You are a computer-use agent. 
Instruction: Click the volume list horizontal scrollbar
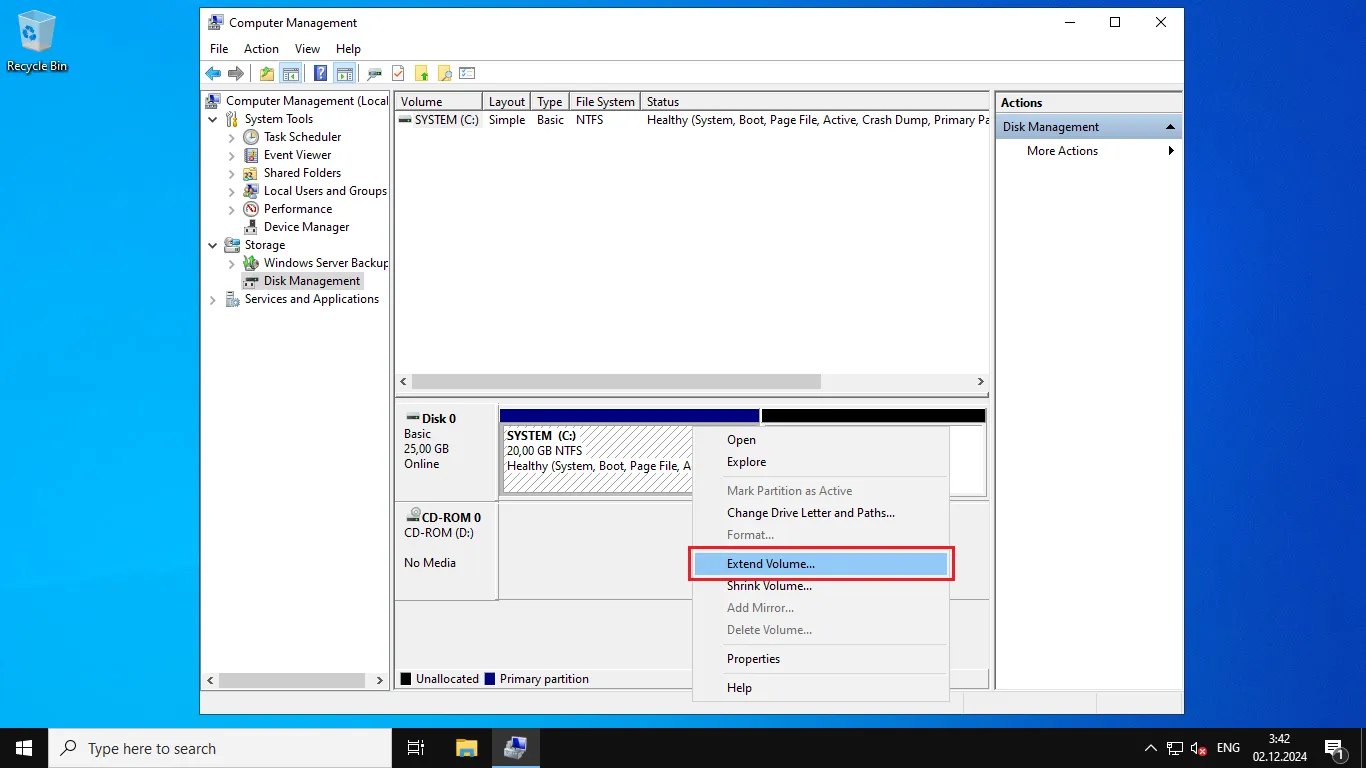point(615,382)
